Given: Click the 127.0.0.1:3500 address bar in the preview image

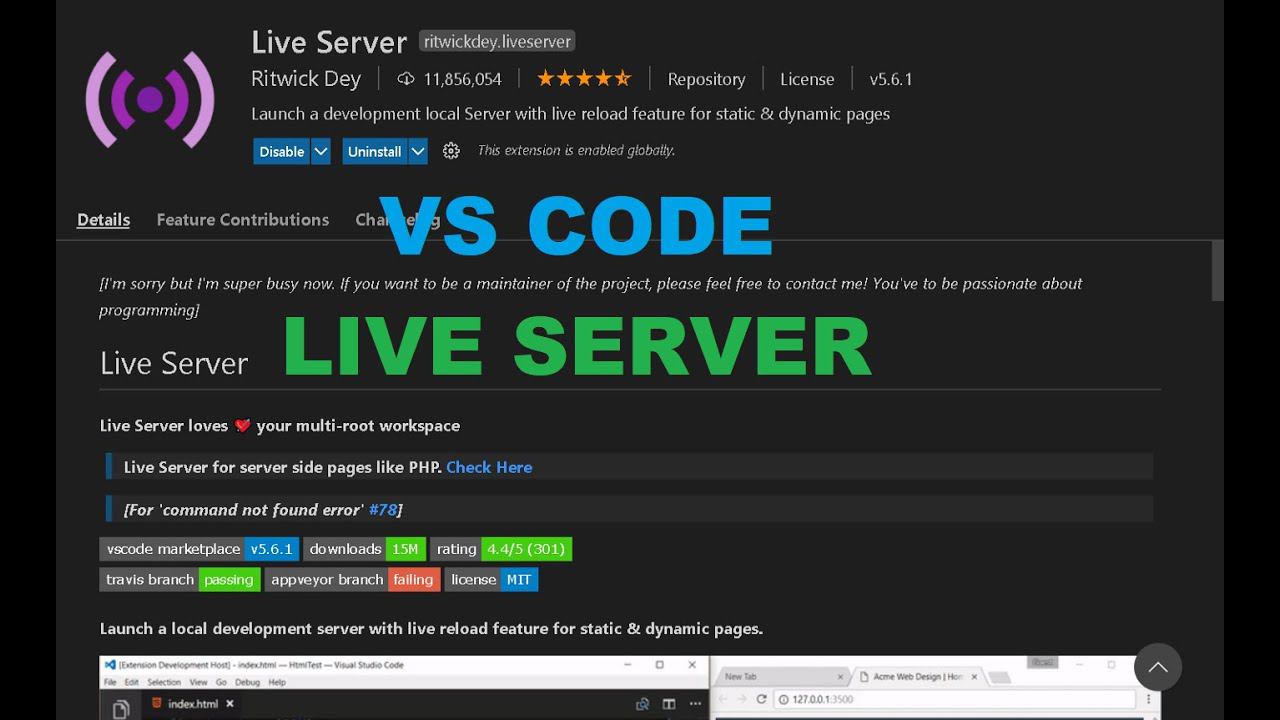Looking at the screenshot, I should (955, 700).
